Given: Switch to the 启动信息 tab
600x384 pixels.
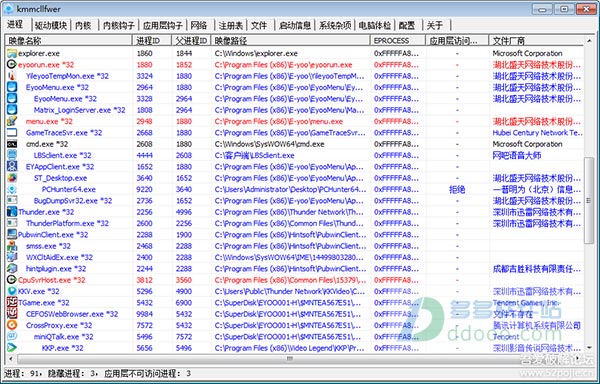Looking at the screenshot, I should tap(295, 26).
